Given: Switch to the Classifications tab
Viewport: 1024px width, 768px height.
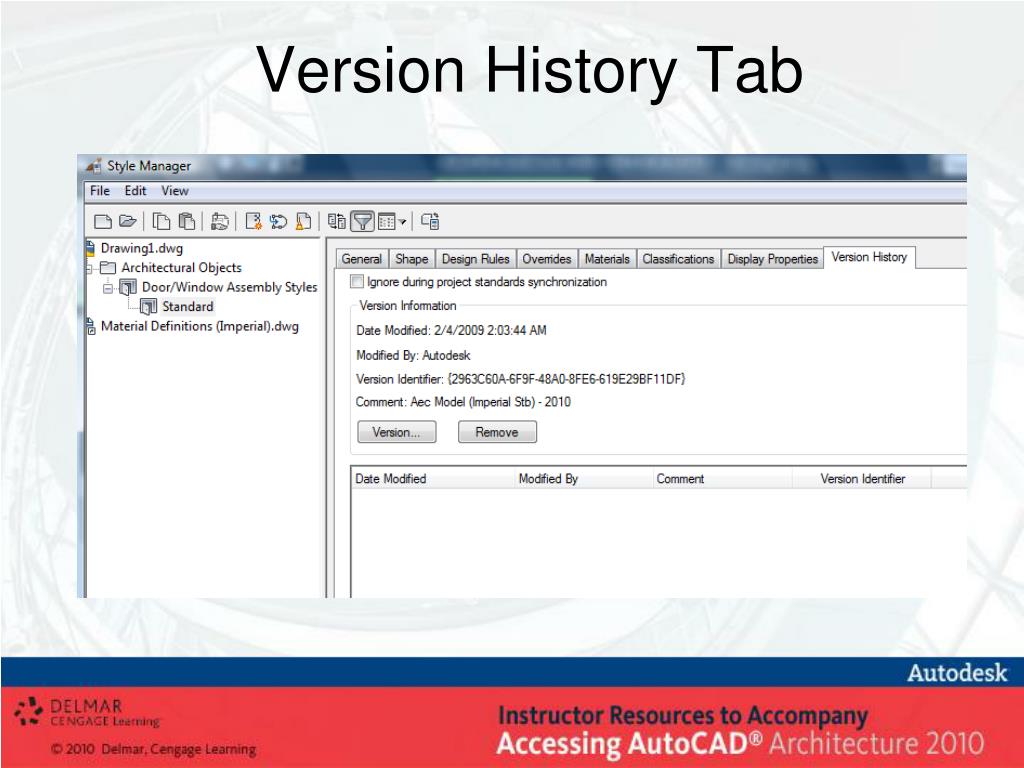Looking at the screenshot, I should (x=678, y=259).
